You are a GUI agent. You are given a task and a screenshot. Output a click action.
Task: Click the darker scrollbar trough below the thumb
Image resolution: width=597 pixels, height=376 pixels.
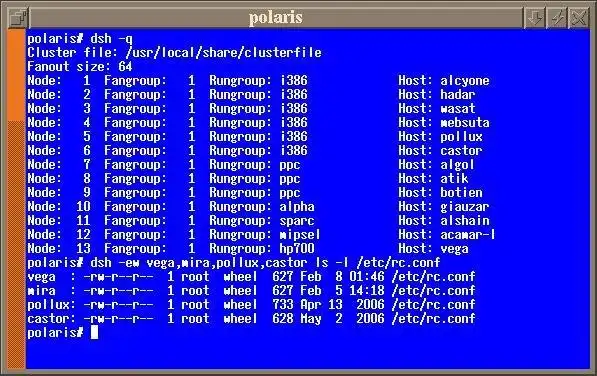(x=16, y=245)
